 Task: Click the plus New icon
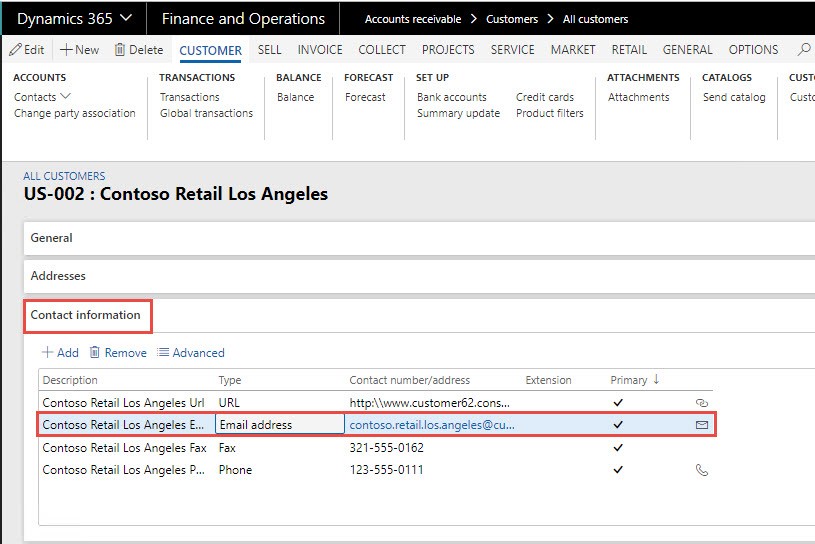(x=66, y=50)
